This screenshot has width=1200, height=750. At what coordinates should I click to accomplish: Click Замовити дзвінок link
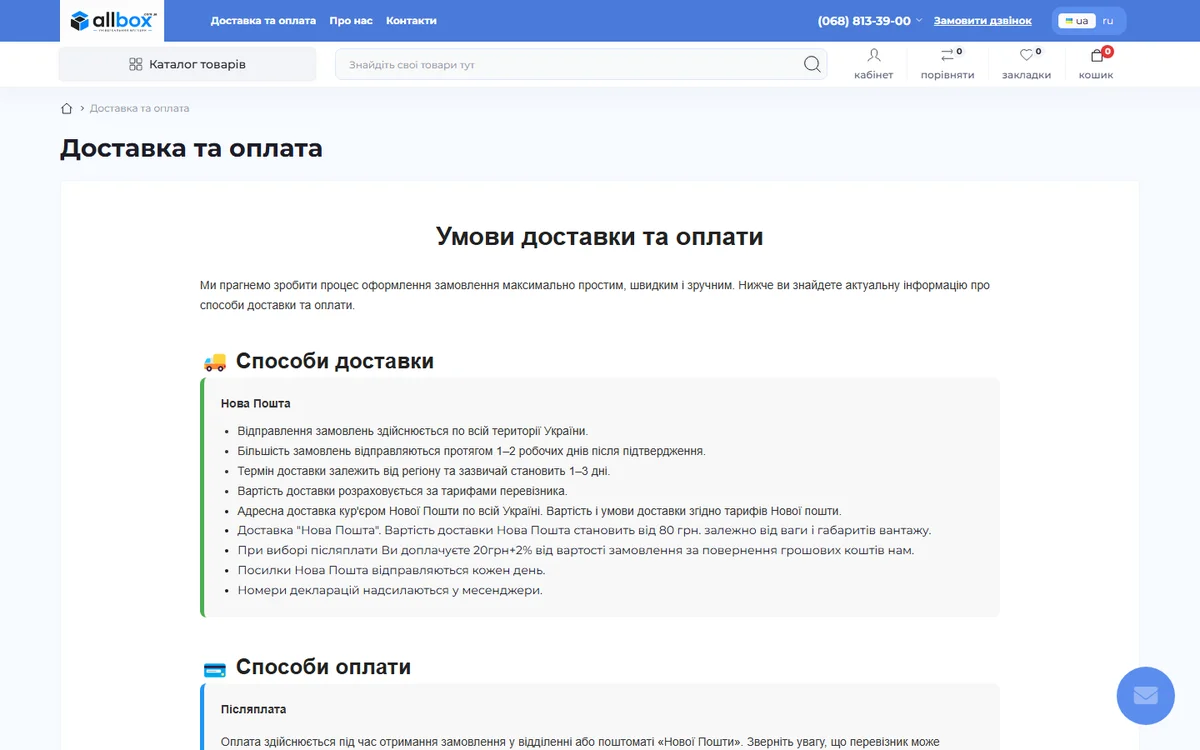point(983,20)
